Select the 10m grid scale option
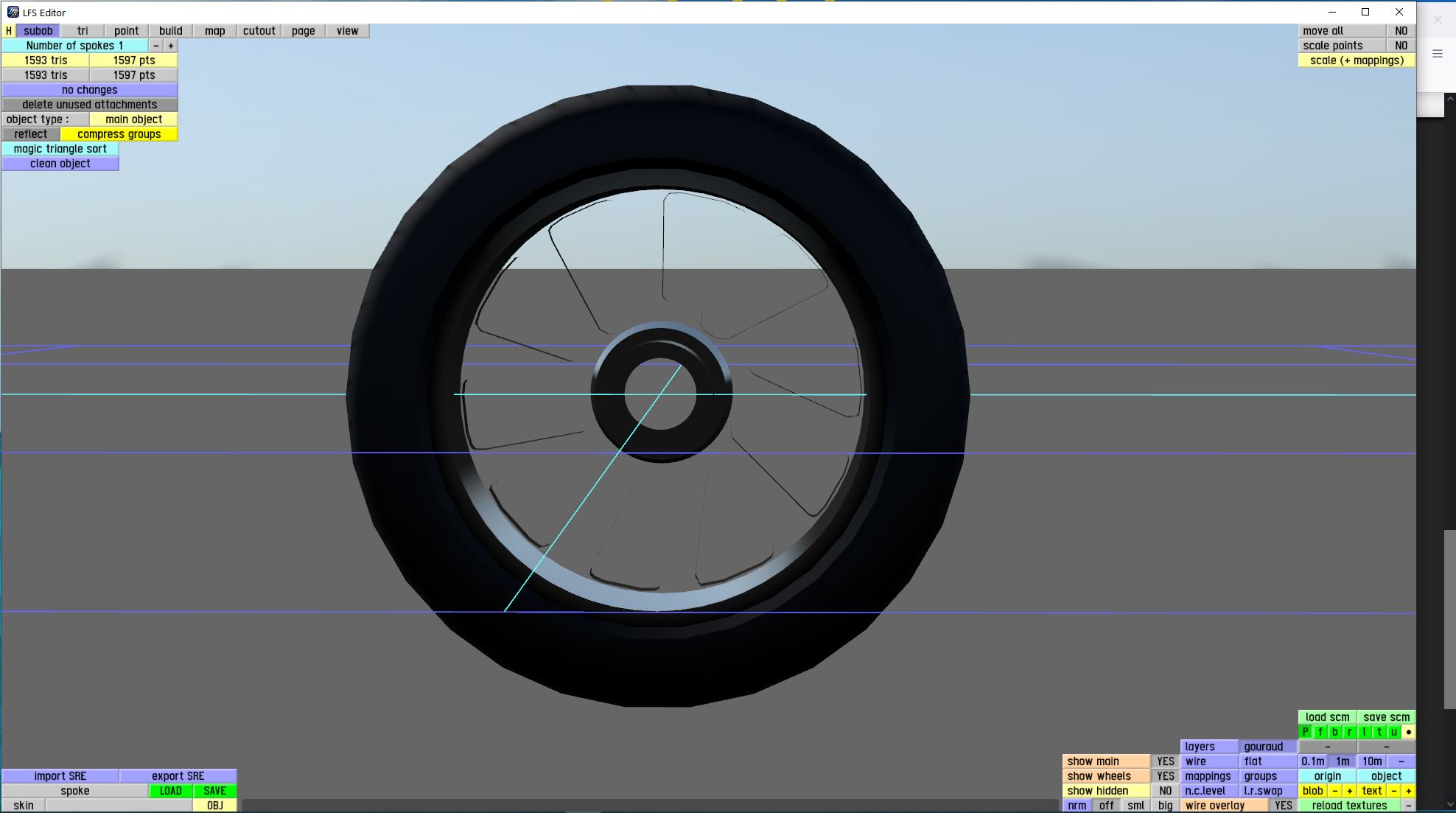Viewport: 1456px width, 813px height. tap(1371, 761)
